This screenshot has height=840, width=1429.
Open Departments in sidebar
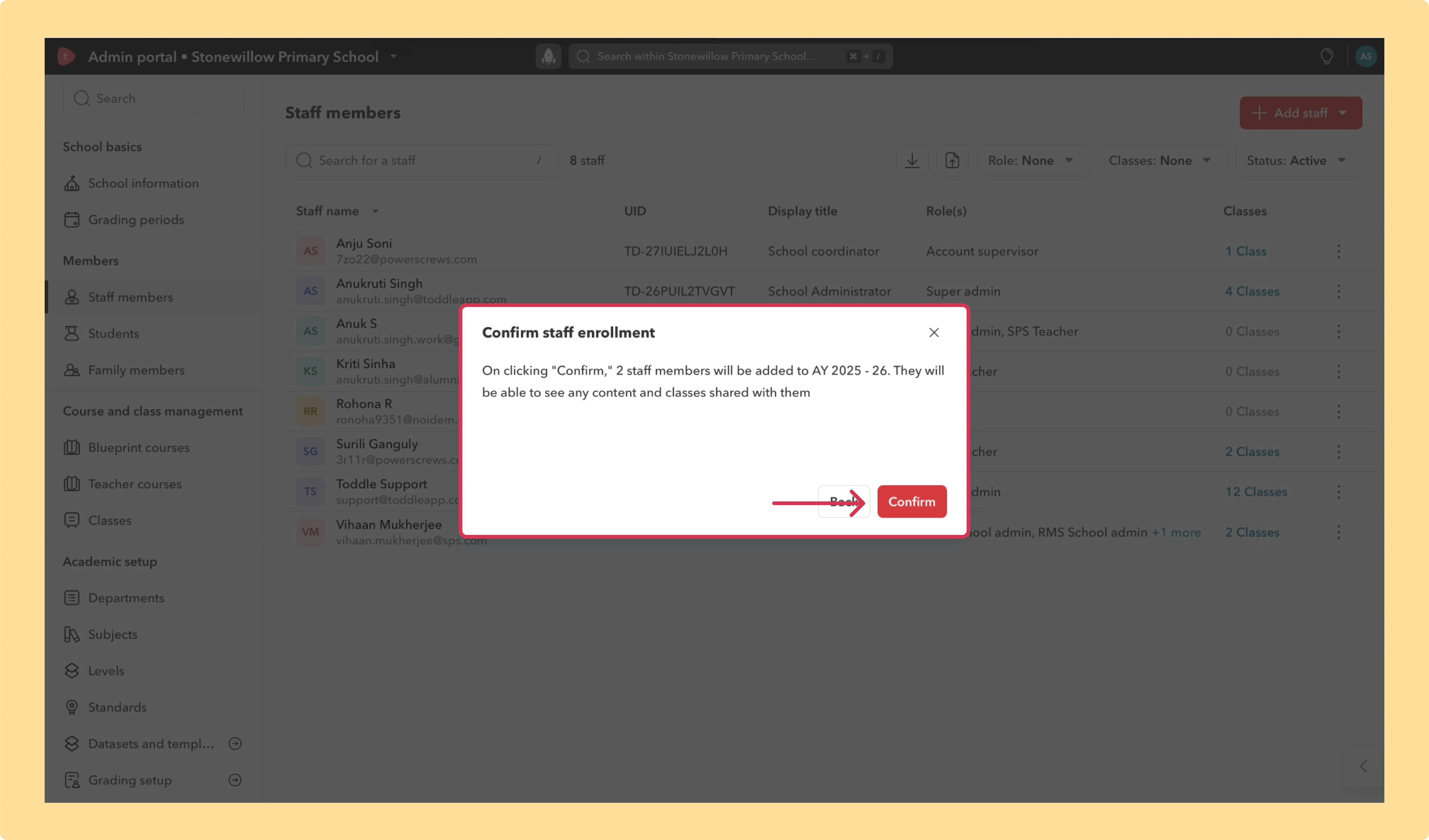tap(154, 598)
